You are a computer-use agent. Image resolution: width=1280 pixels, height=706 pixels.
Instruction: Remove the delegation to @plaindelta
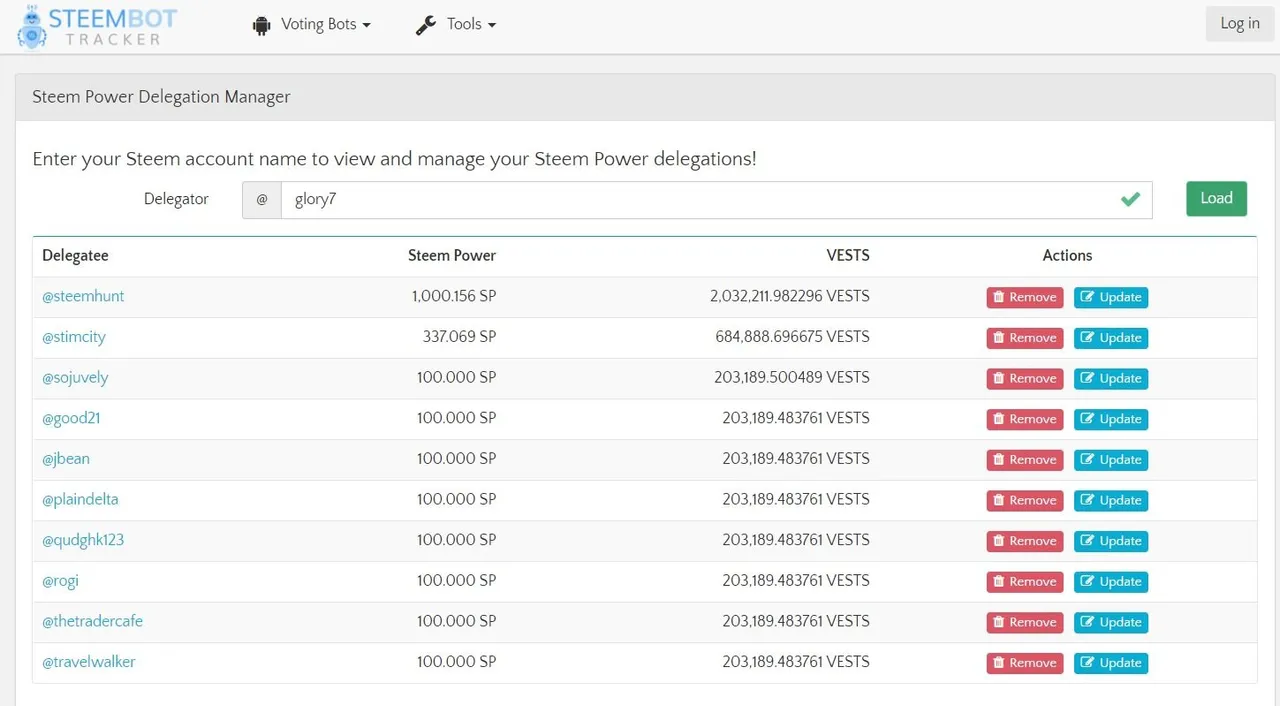pos(1025,500)
